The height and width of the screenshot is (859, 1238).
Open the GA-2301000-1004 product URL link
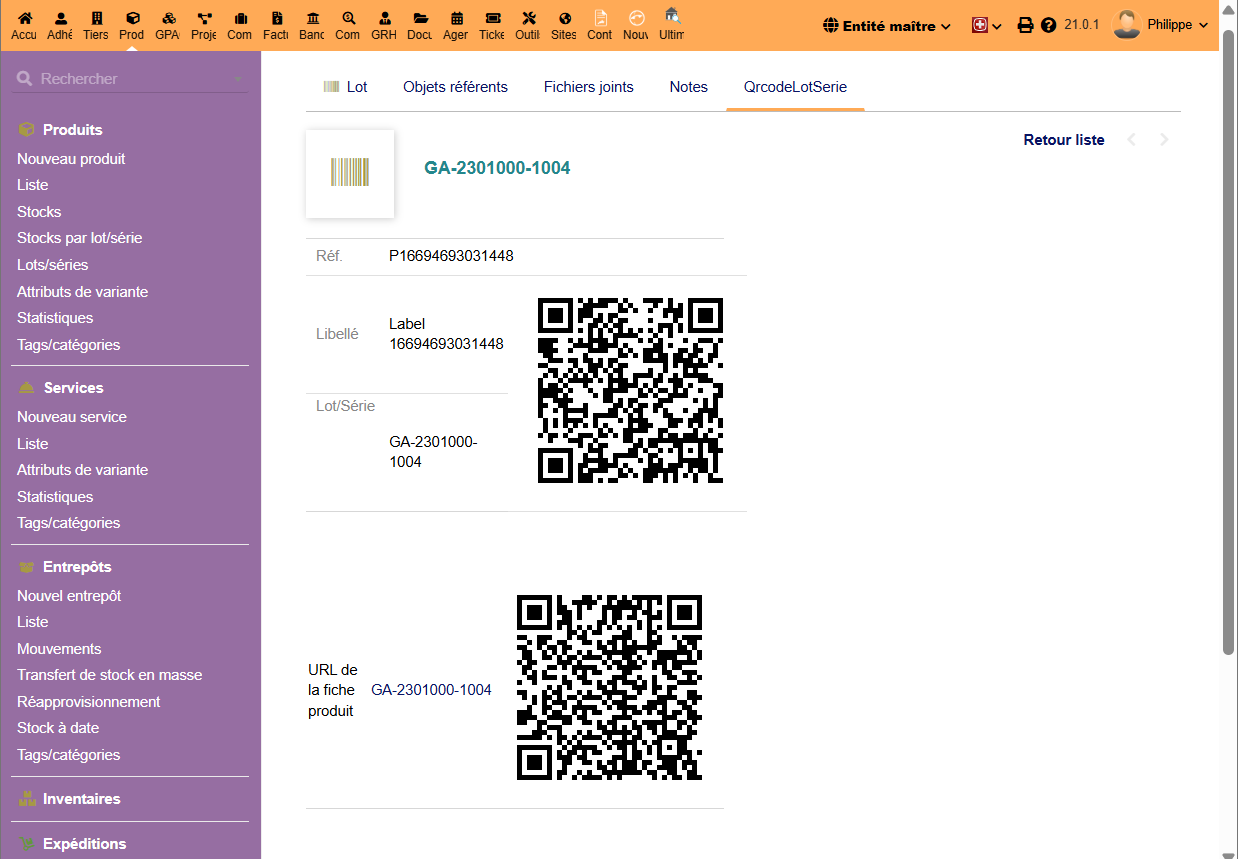(431, 690)
